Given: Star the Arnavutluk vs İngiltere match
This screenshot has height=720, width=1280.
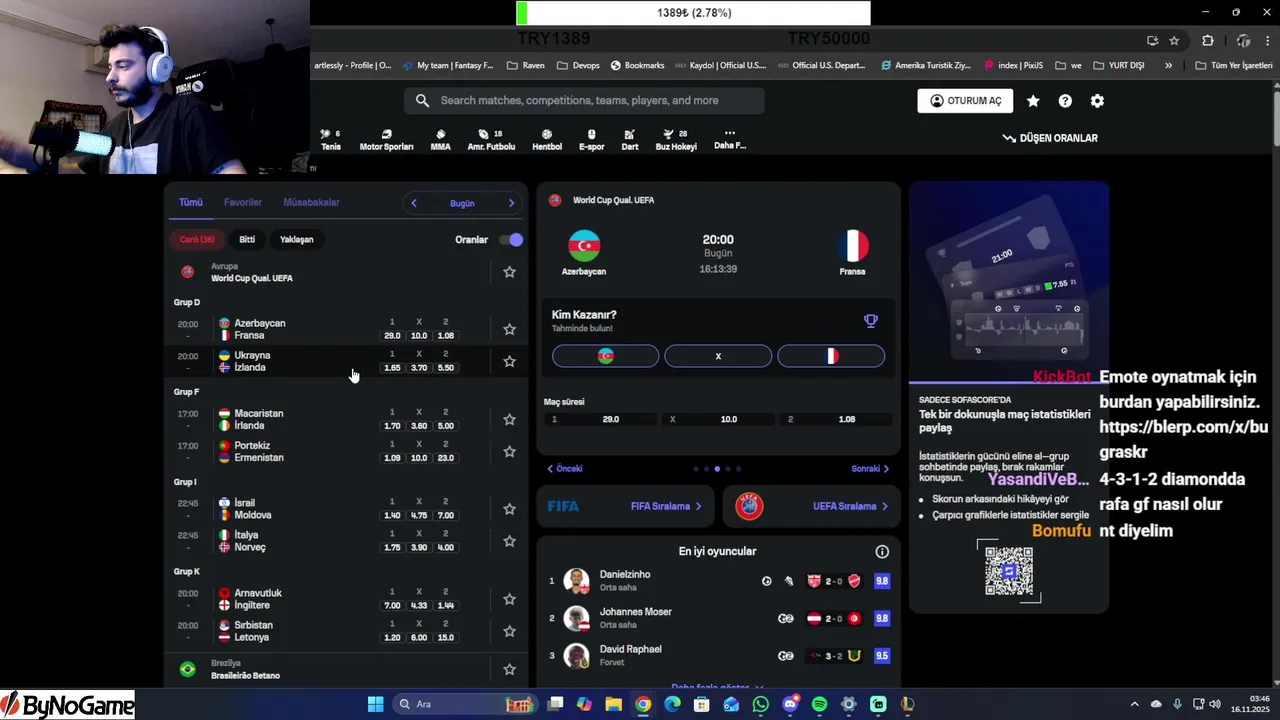Looking at the screenshot, I should [x=509, y=599].
